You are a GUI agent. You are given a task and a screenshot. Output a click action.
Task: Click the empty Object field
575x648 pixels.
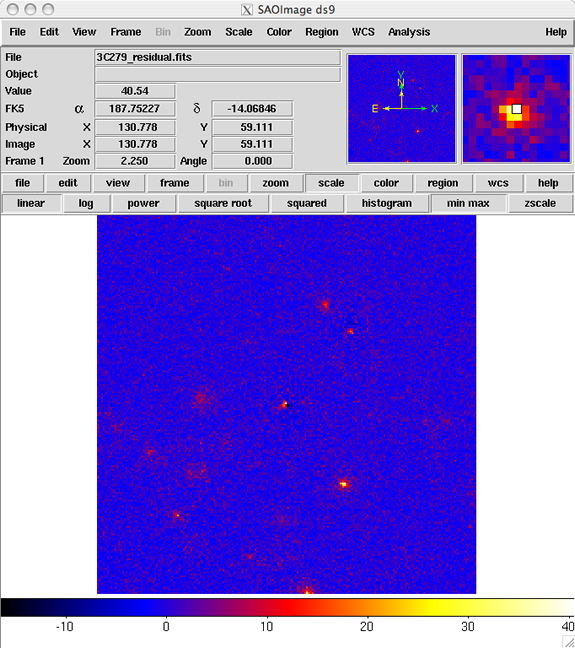(x=218, y=74)
